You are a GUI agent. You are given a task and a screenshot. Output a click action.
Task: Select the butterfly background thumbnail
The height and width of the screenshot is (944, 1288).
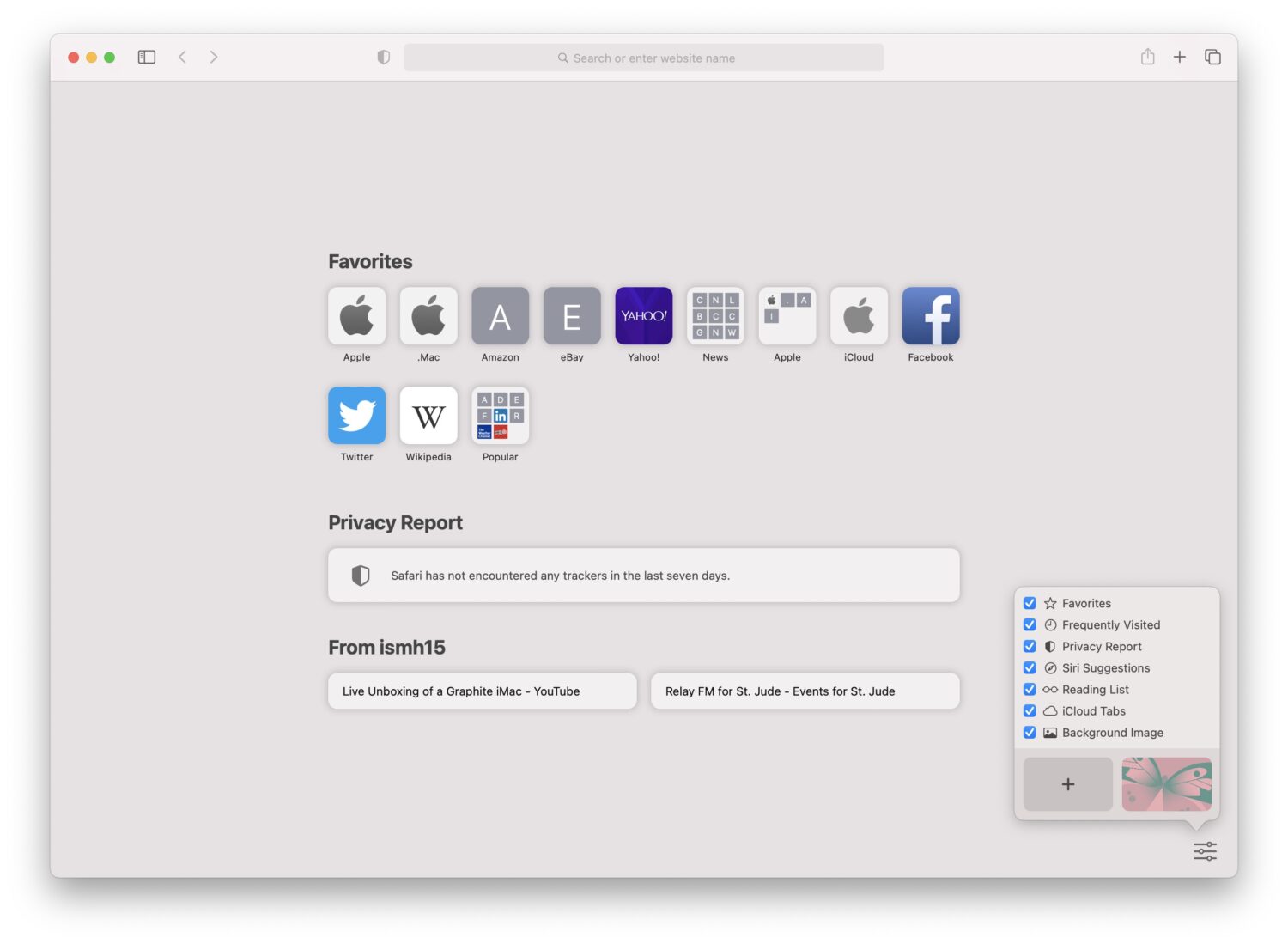click(x=1167, y=784)
